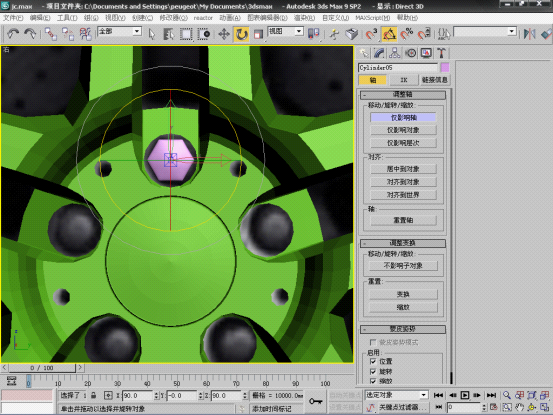Open the 文件 menu
The height and width of the screenshot is (415, 553).
click(13, 18)
